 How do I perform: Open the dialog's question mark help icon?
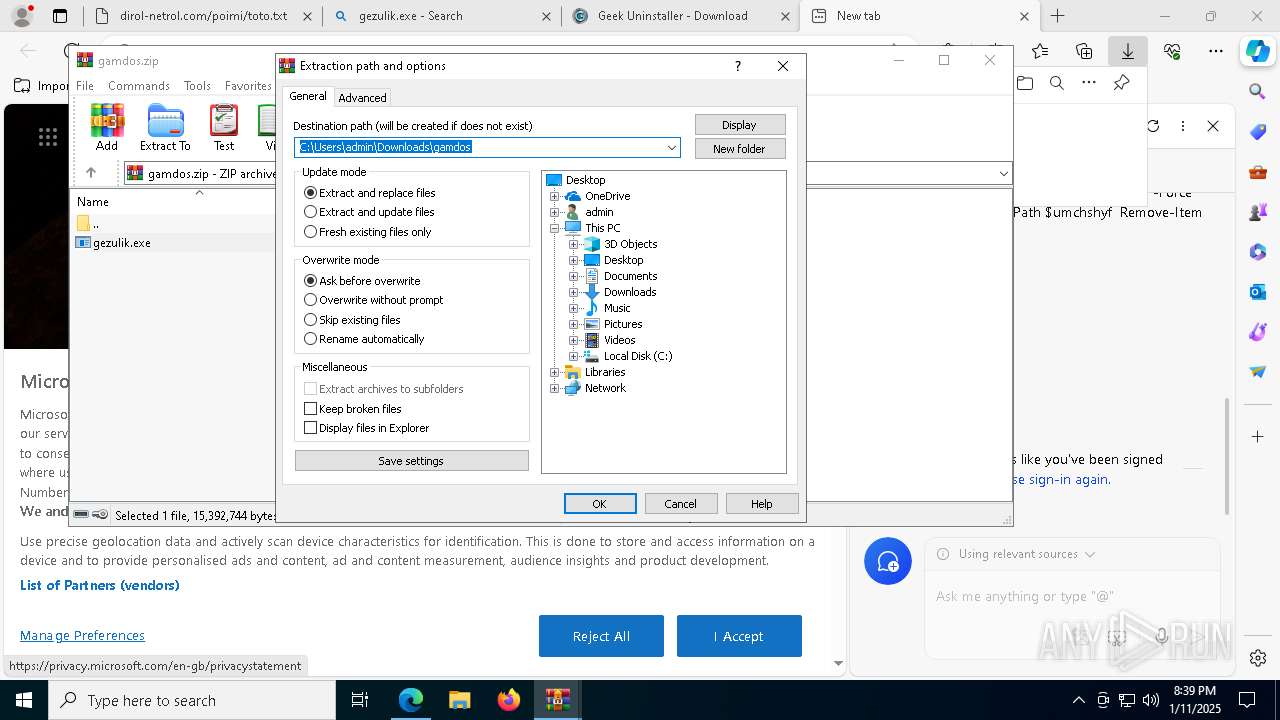pos(738,66)
